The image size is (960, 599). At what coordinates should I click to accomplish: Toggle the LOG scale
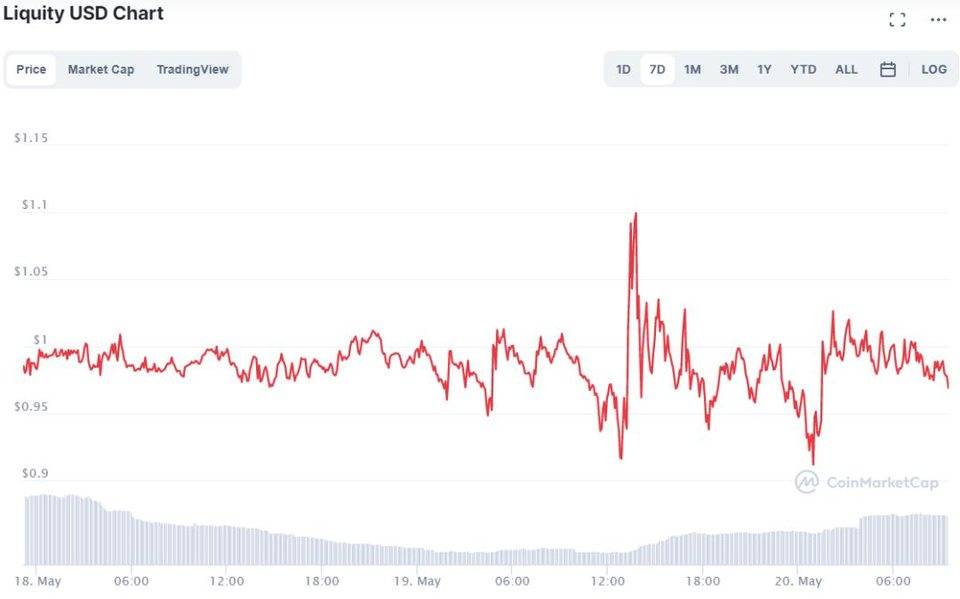[933, 69]
